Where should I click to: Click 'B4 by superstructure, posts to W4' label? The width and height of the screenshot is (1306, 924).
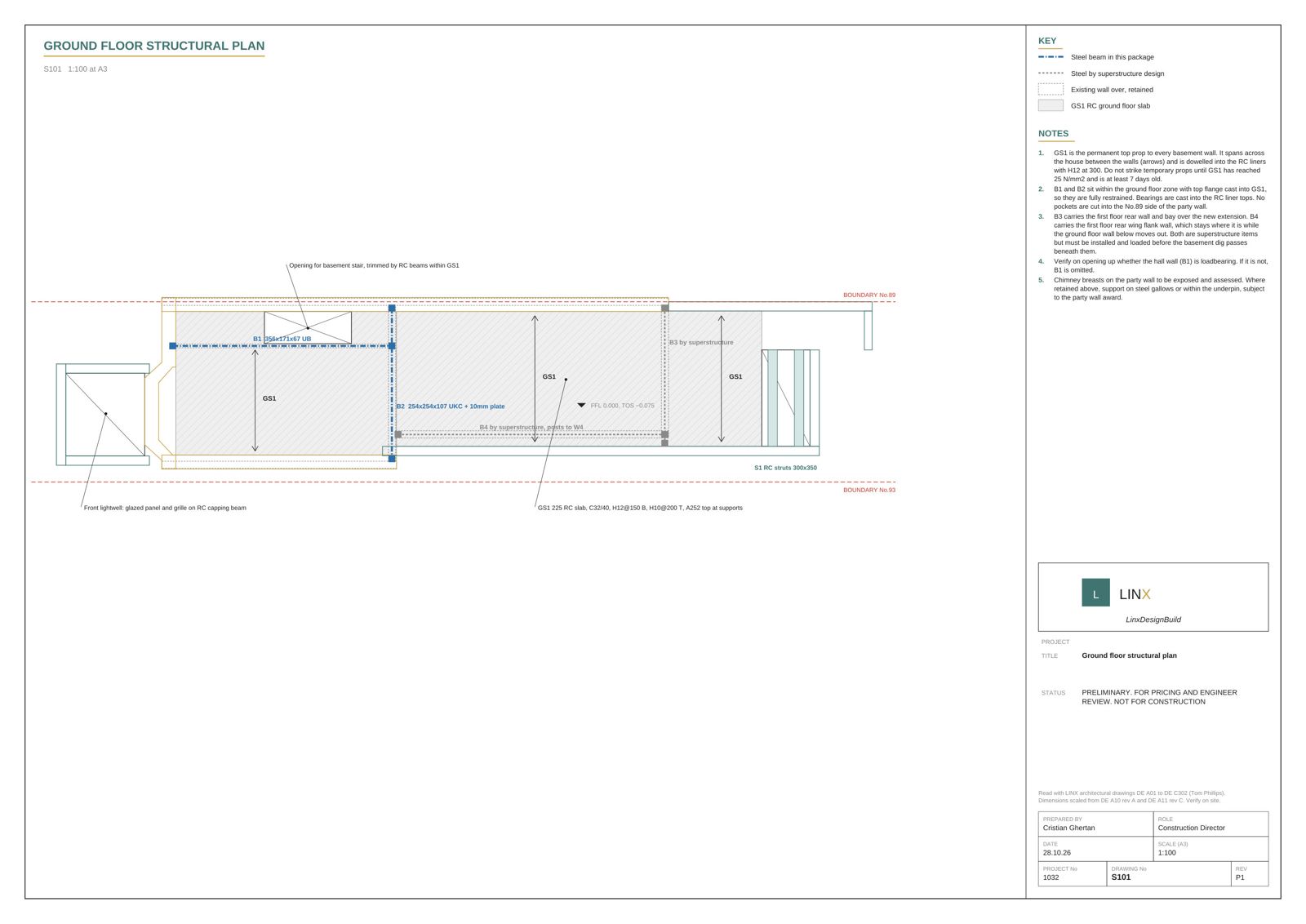[531, 427]
